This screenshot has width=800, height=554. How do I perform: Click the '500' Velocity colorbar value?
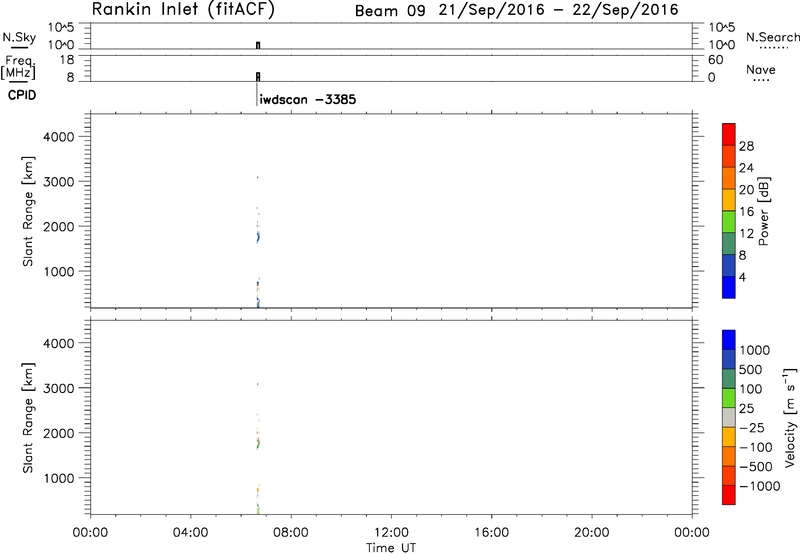pyautogui.click(x=750, y=370)
